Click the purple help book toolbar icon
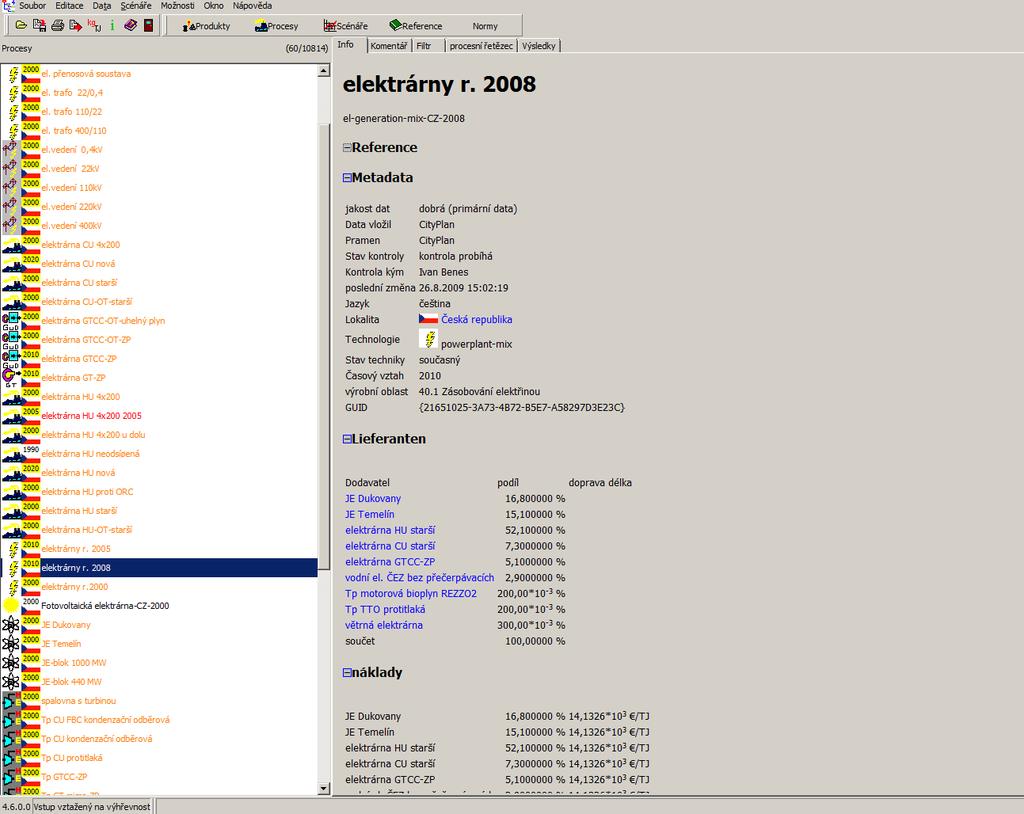The height and width of the screenshot is (814, 1024). click(x=131, y=25)
